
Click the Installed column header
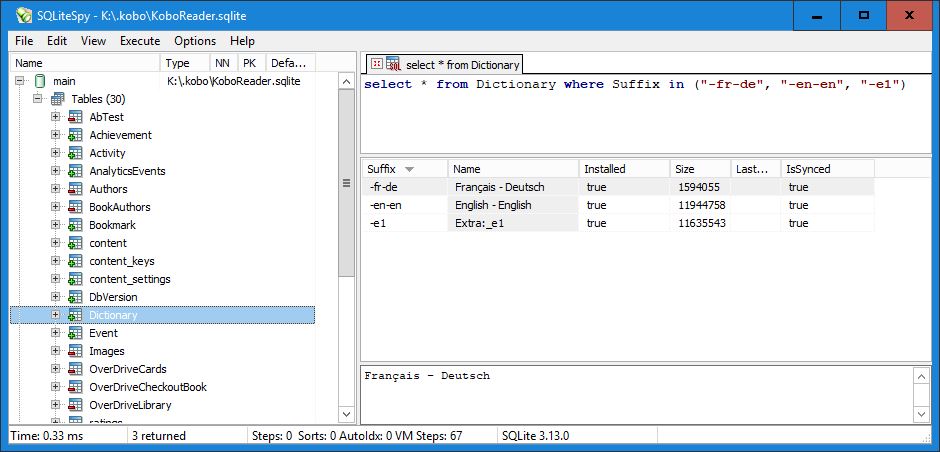624,169
